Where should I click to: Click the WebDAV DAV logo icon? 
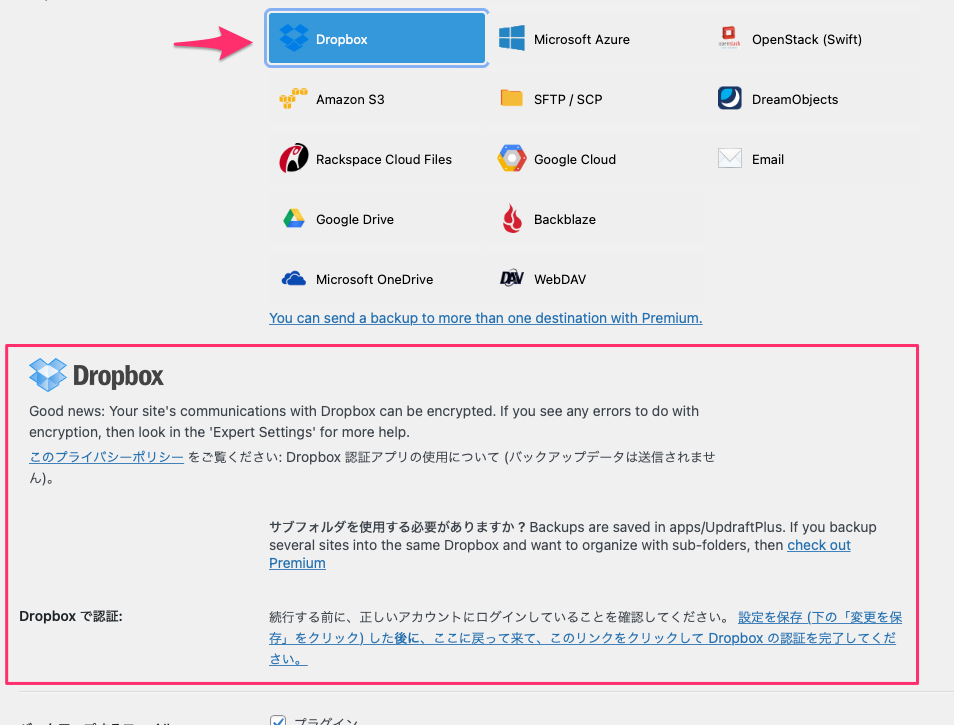512,278
